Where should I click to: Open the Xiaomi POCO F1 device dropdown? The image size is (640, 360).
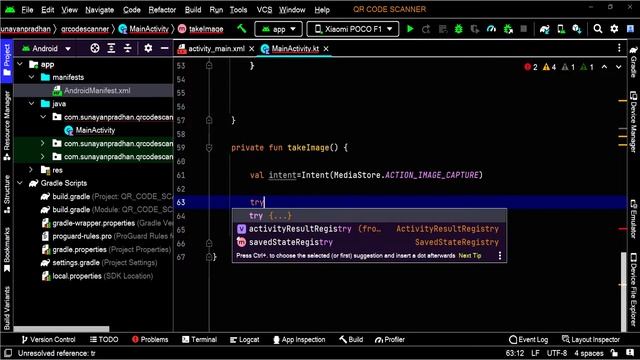pos(353,29)
